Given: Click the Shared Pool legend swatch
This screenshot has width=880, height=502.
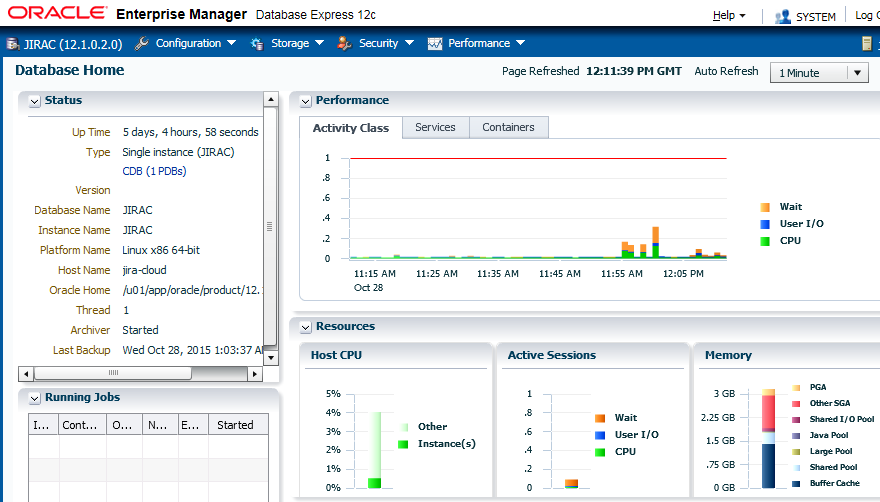Looking at the screenshot, I should coord(796,468).
